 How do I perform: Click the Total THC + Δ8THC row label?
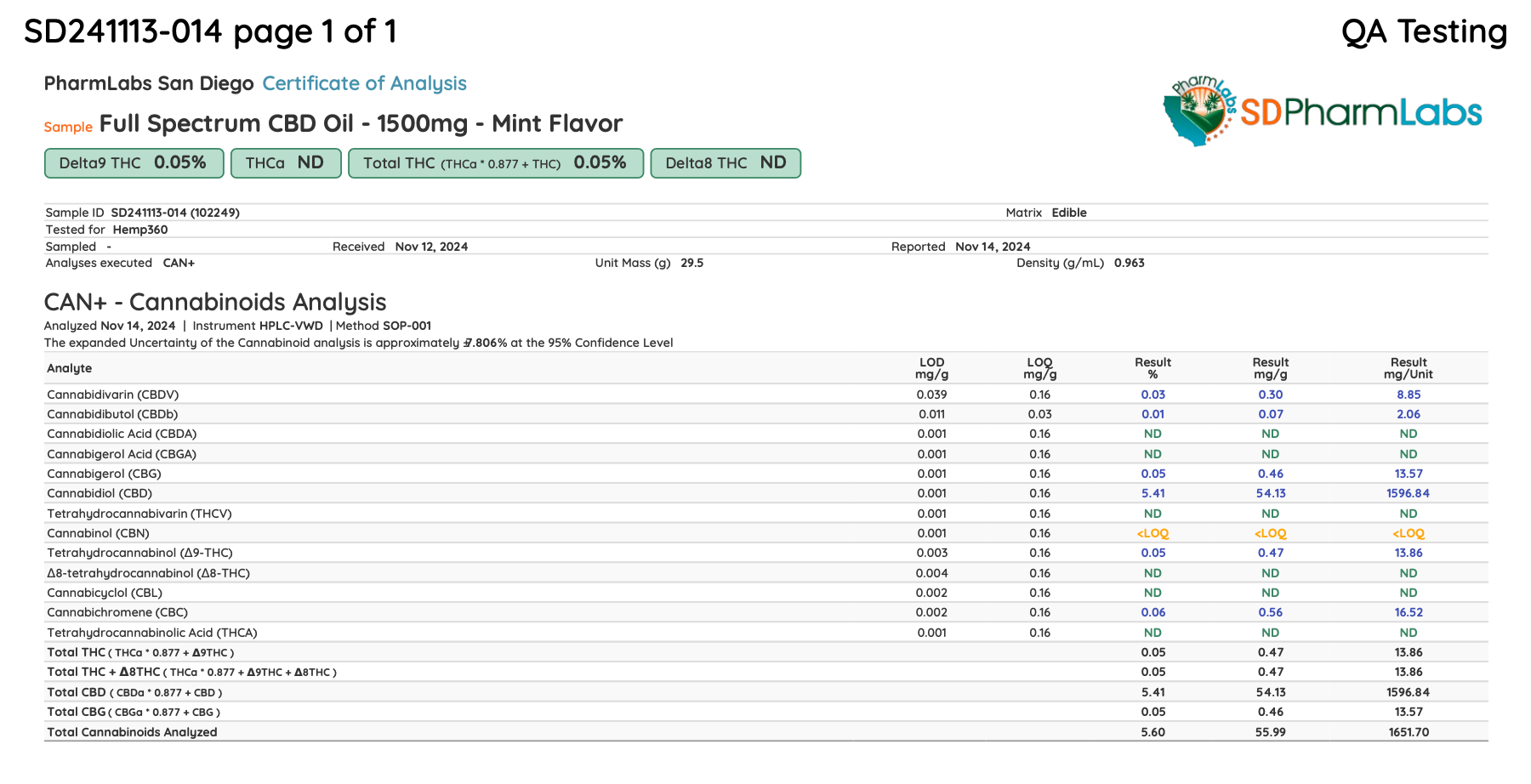(x=191, y=672)
